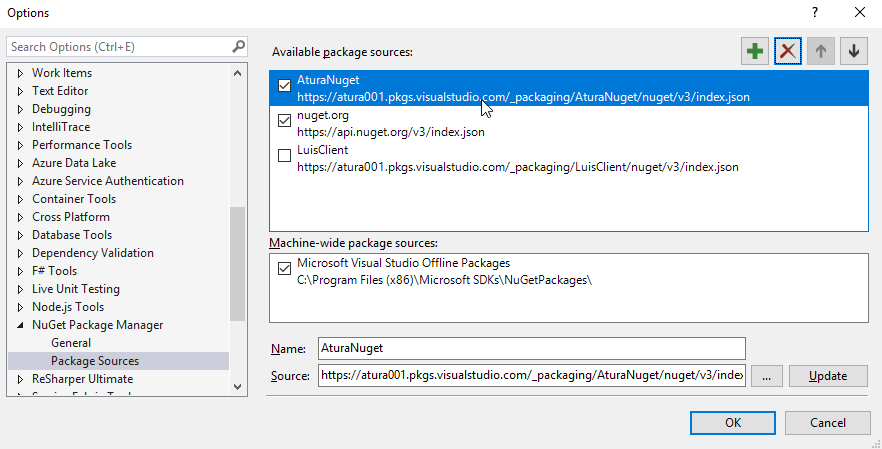Select the nuget.org source row

point(569,123)
